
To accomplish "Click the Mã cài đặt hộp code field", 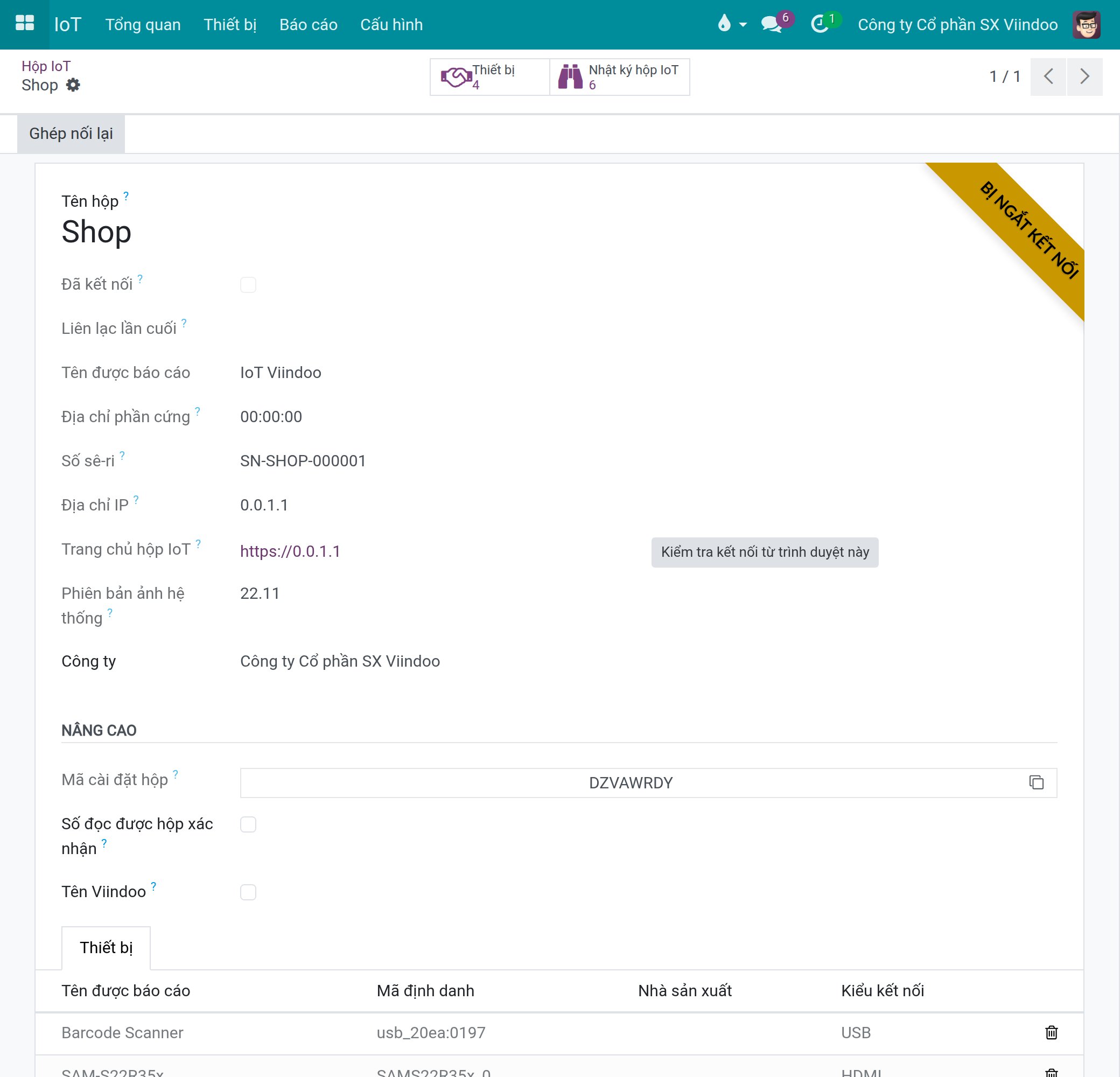I will coord(648,783).
